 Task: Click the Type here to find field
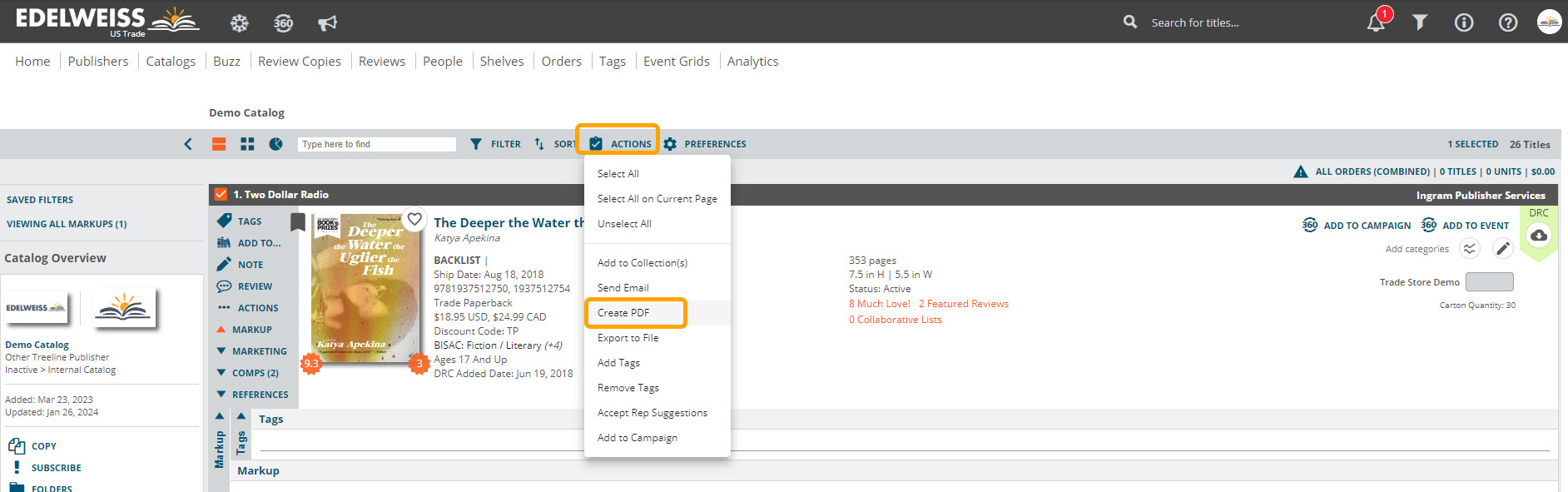(376, 144)
